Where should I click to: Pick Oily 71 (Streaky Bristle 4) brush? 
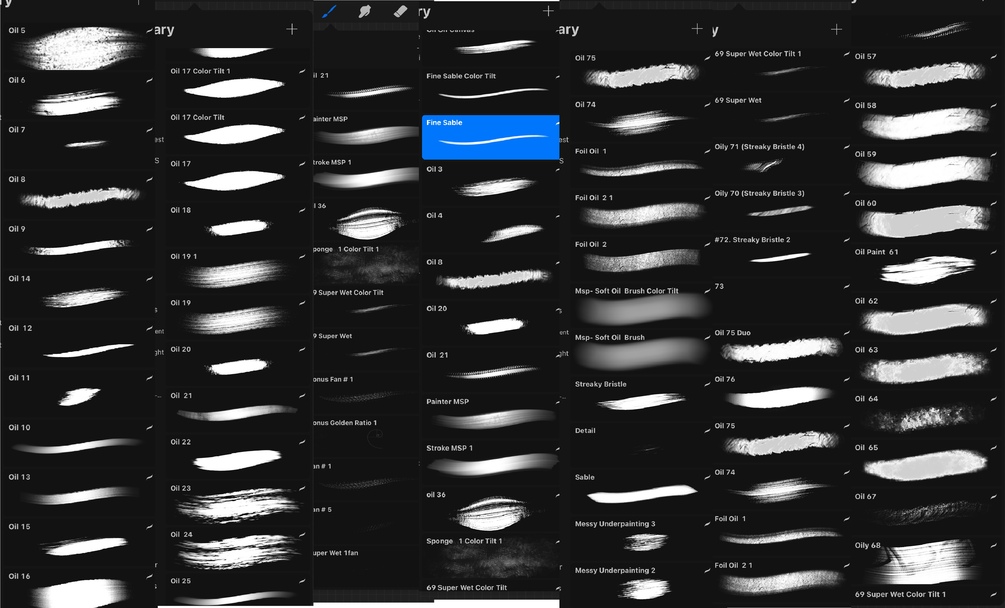(781, 161)
